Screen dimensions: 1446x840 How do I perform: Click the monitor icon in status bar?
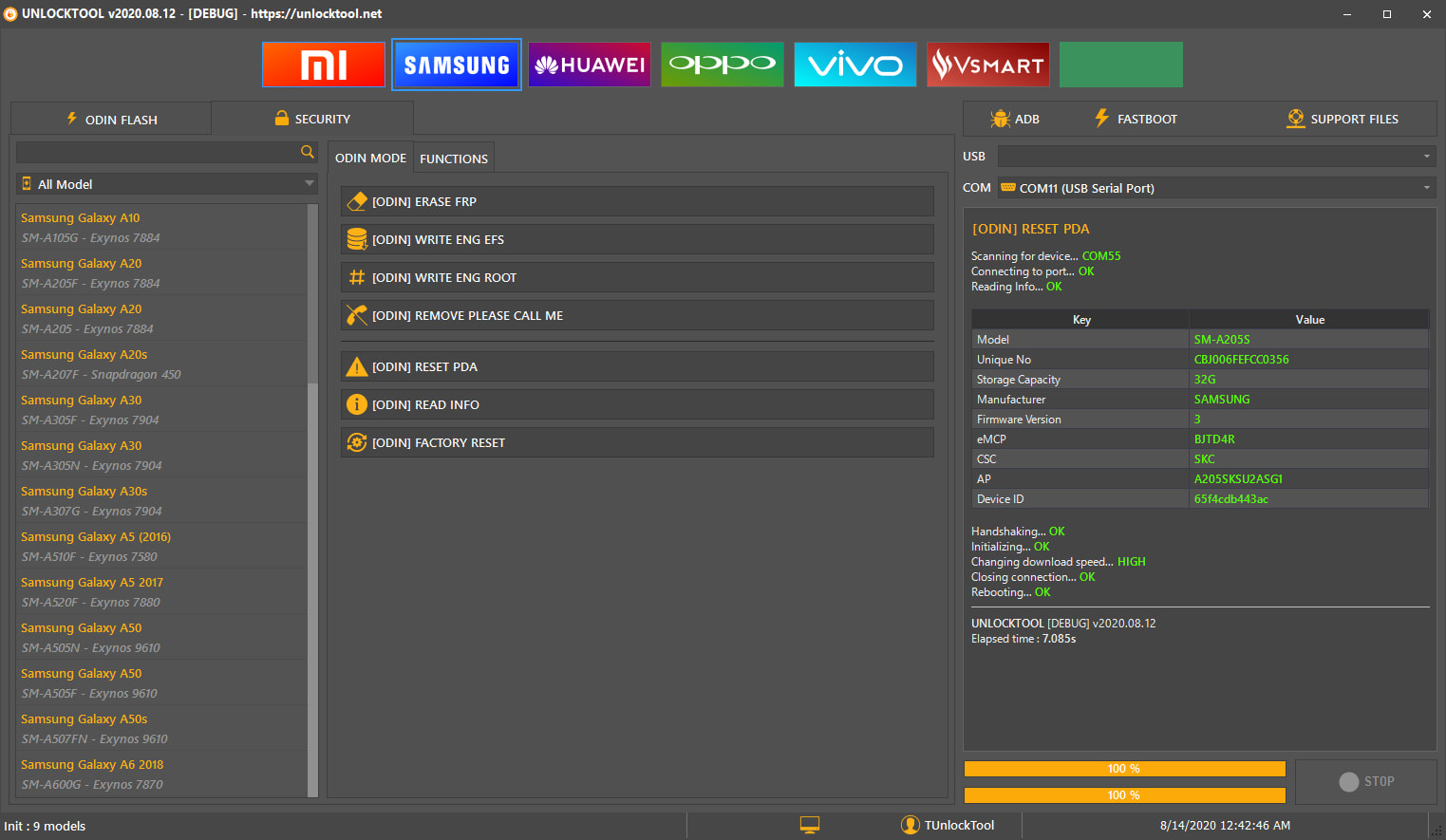coord(810,825)
